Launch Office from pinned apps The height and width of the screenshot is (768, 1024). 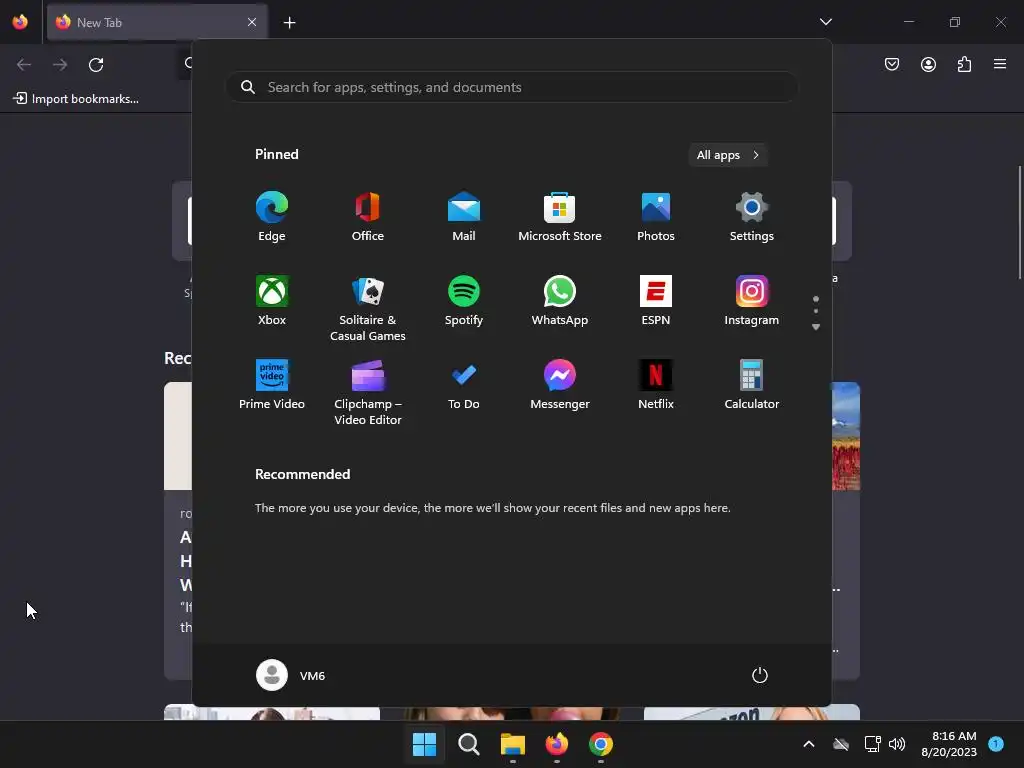pyautogui.click(x=368, y=217)
